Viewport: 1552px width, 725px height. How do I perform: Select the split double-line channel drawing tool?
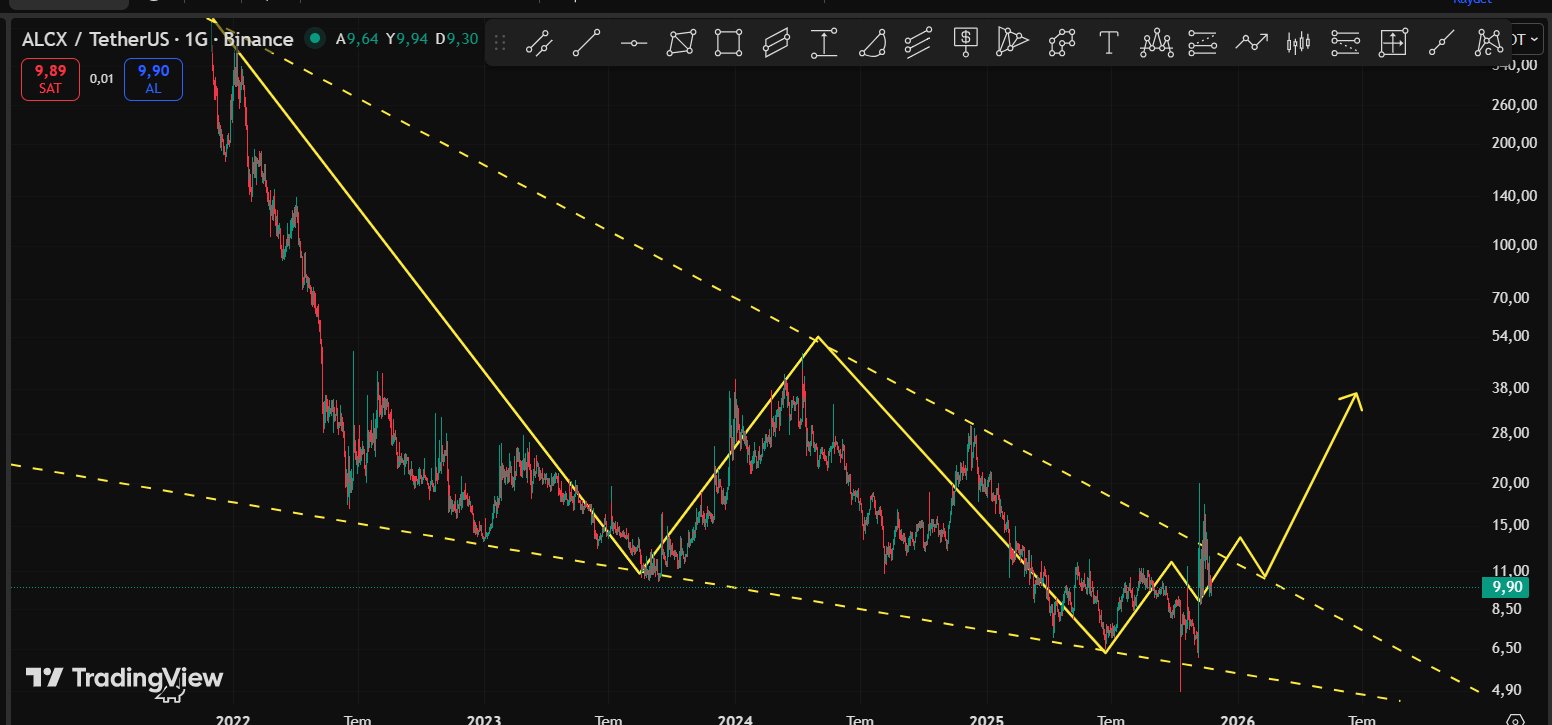click(x=540, y=43)
